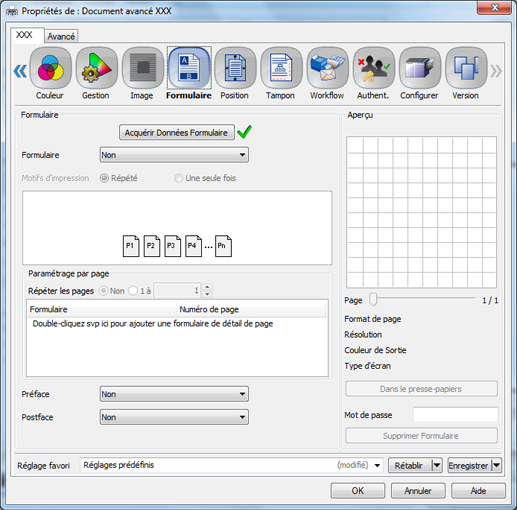Open the Image settings icon
The height and width of the screenshot is (510, 517).
click(143, 68)
